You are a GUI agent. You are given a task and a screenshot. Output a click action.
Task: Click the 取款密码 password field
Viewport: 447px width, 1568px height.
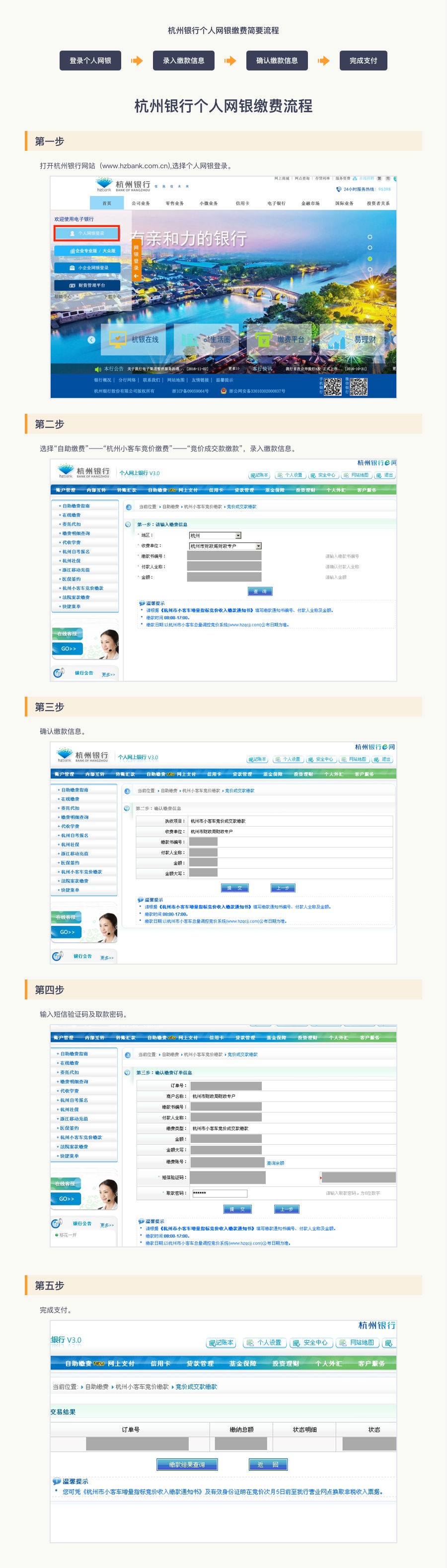pos(219,1194)
